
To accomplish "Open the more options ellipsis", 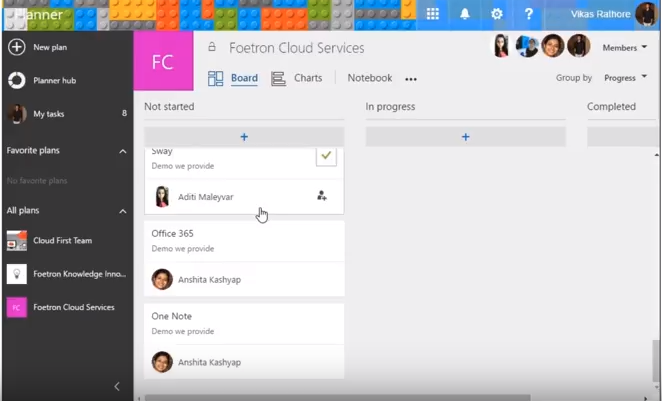I will tap(411, 79).
